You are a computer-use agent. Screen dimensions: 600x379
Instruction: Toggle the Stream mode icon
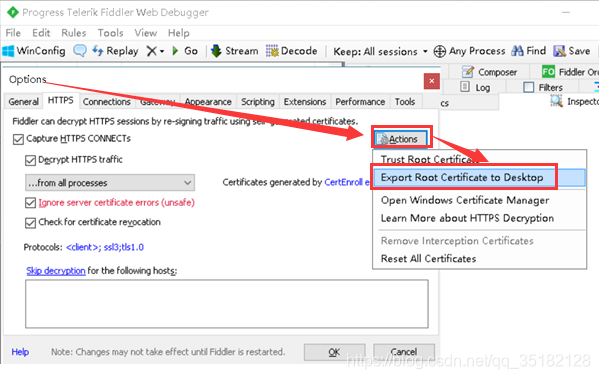tap(216, 51)
